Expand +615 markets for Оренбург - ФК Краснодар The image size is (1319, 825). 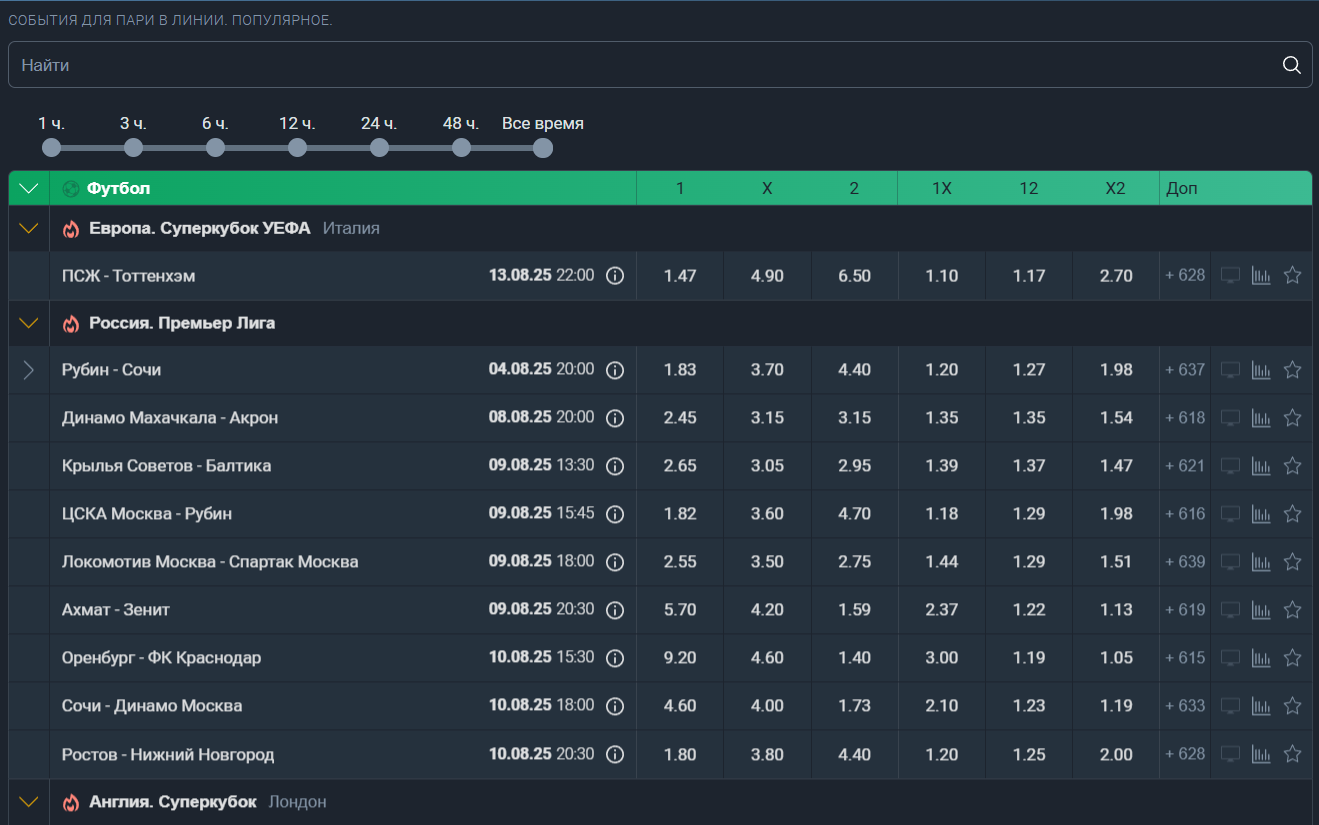1185,658
